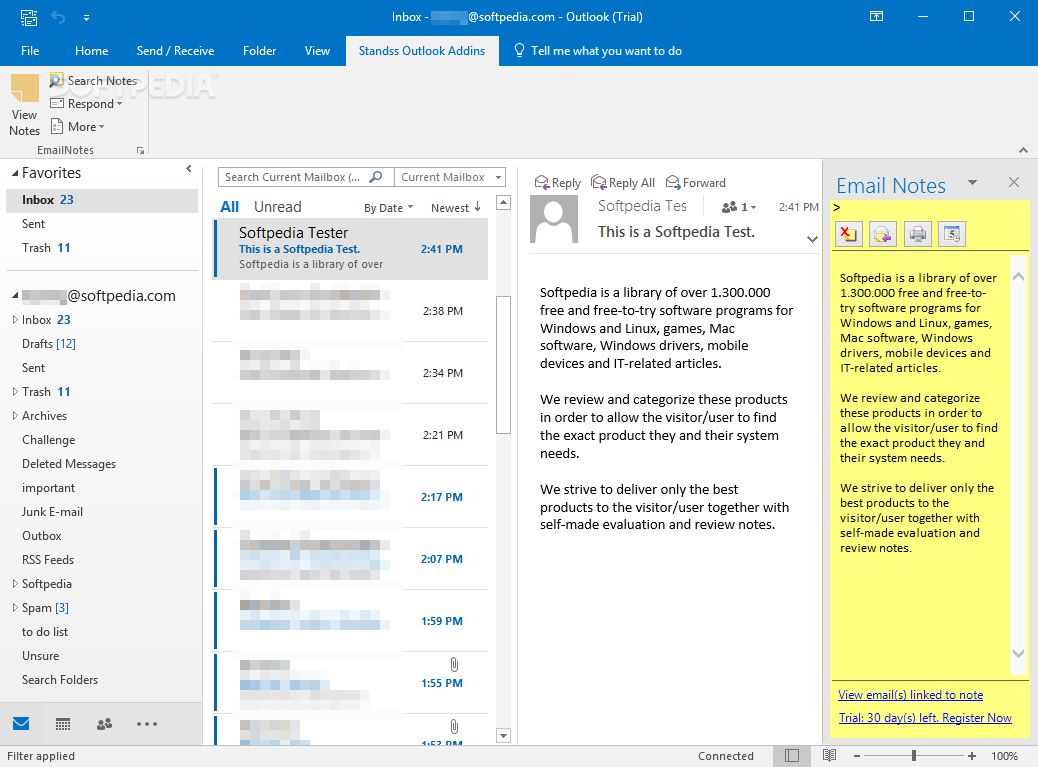Open the Junk E-mail folder
This screenshot has width=1038, height=767.
[52, 512]
